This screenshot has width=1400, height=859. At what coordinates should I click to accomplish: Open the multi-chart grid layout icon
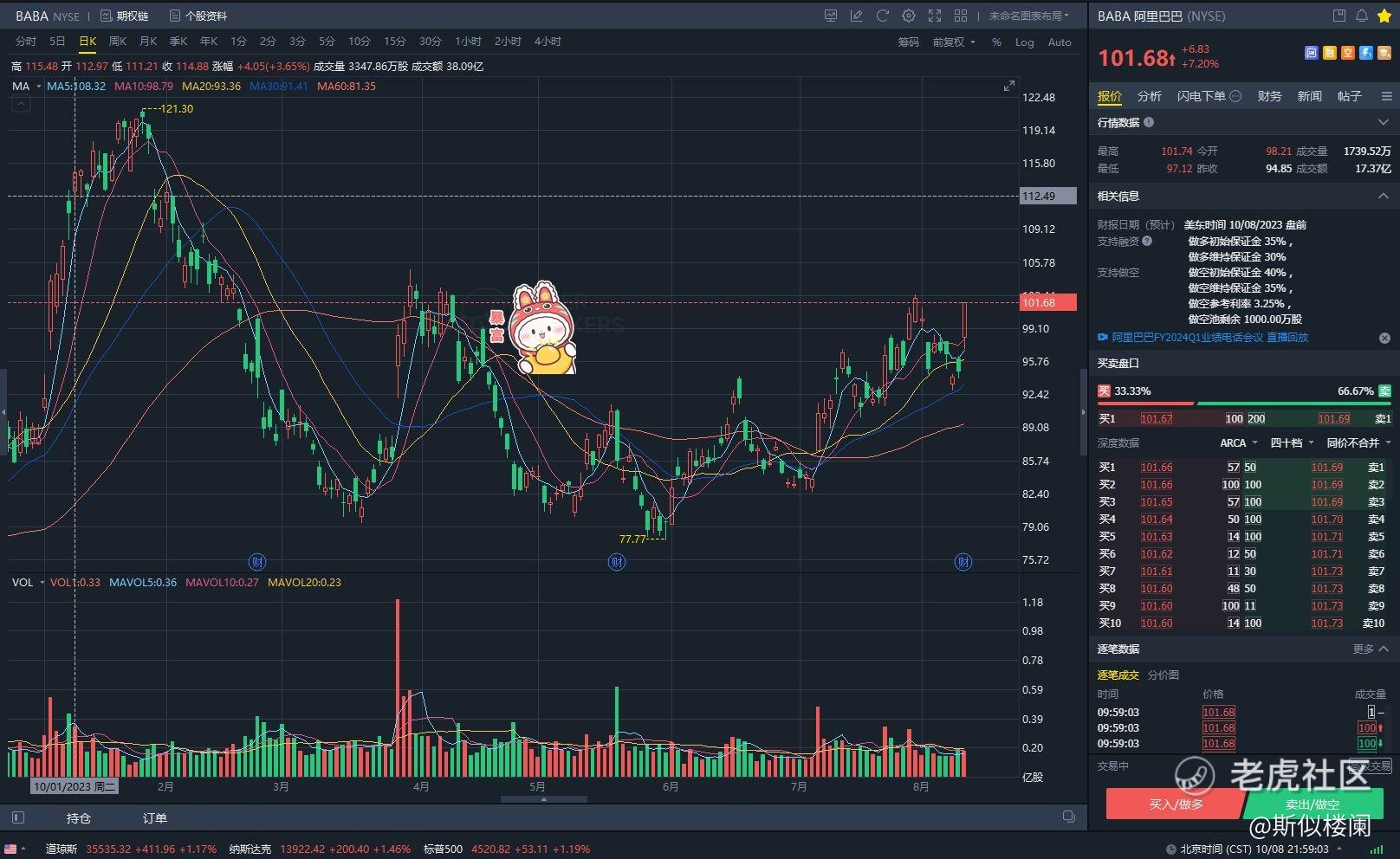click(x=961, y=16)
